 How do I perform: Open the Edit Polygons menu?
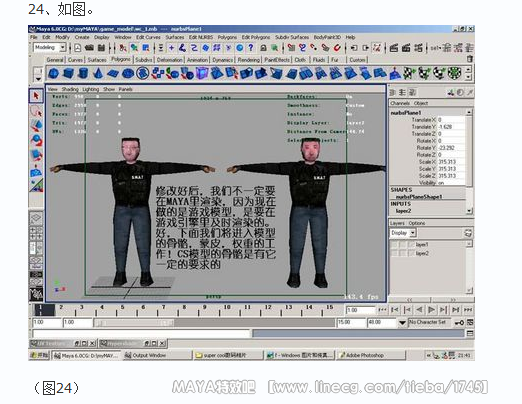[x=256, y=37]
